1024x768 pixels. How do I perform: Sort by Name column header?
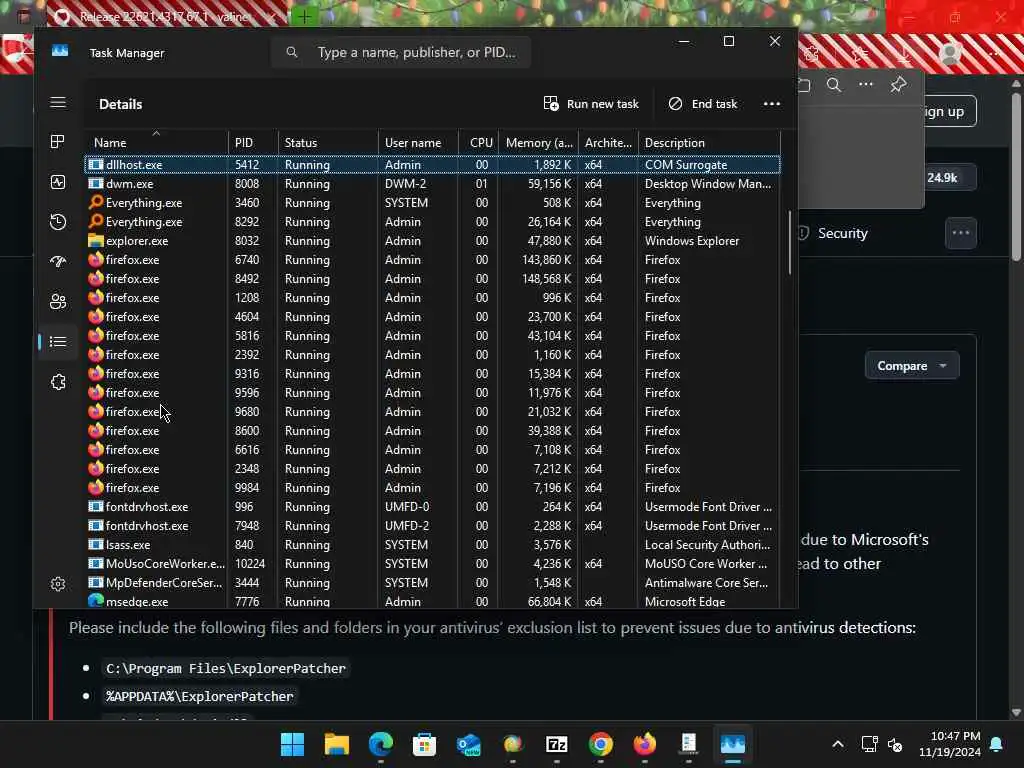(x=155, y=142)
